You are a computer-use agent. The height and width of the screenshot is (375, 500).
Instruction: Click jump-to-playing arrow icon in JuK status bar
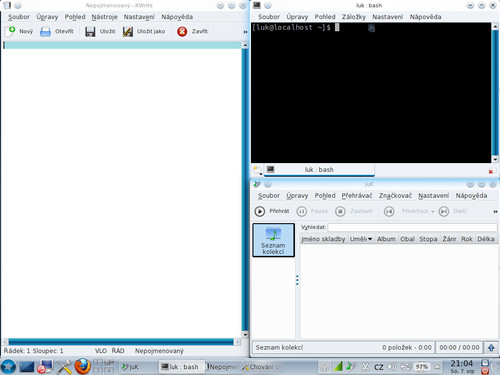(x=491, y=347)
